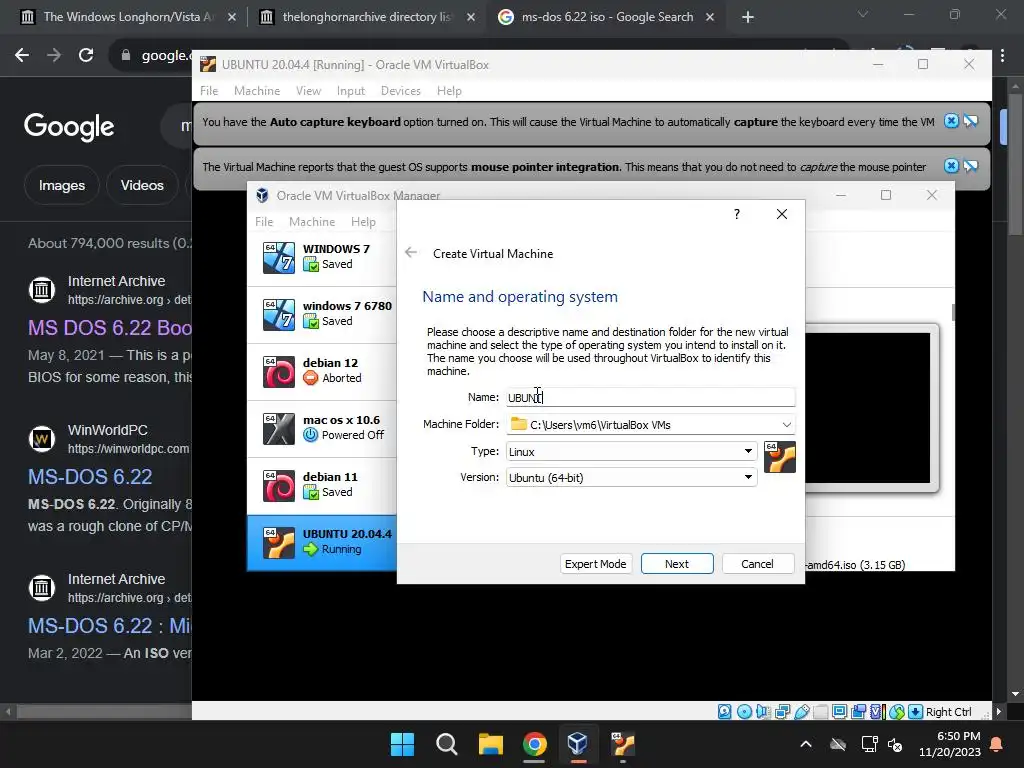
Task: Click the Cancel button
Action: (758, 564)
